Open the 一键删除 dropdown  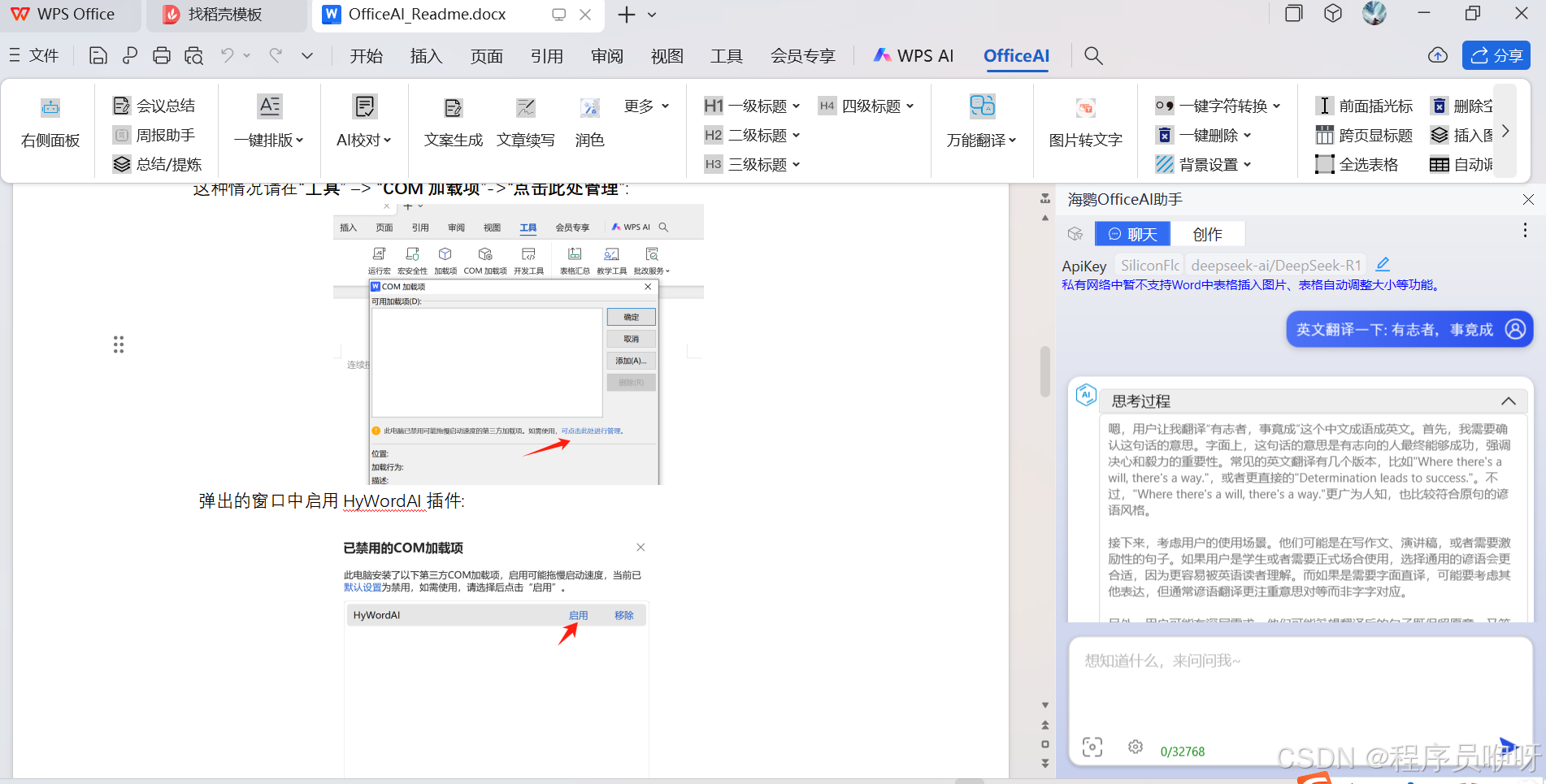[1203, 135]
